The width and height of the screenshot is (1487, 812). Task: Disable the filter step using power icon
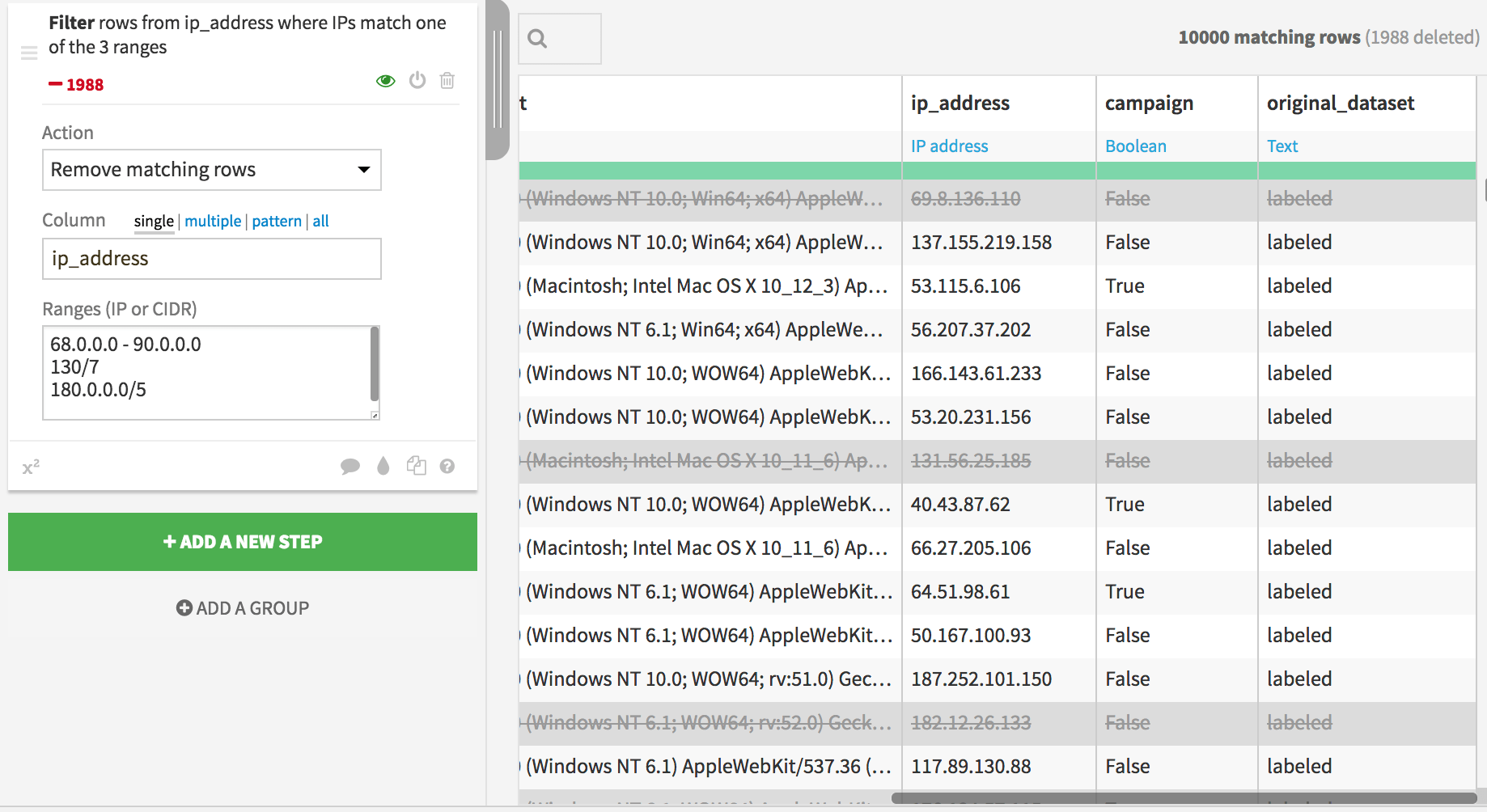tap(417, 80)
